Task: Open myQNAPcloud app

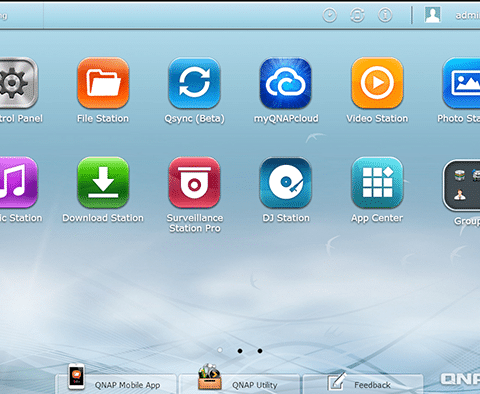Action: [286, 83]
